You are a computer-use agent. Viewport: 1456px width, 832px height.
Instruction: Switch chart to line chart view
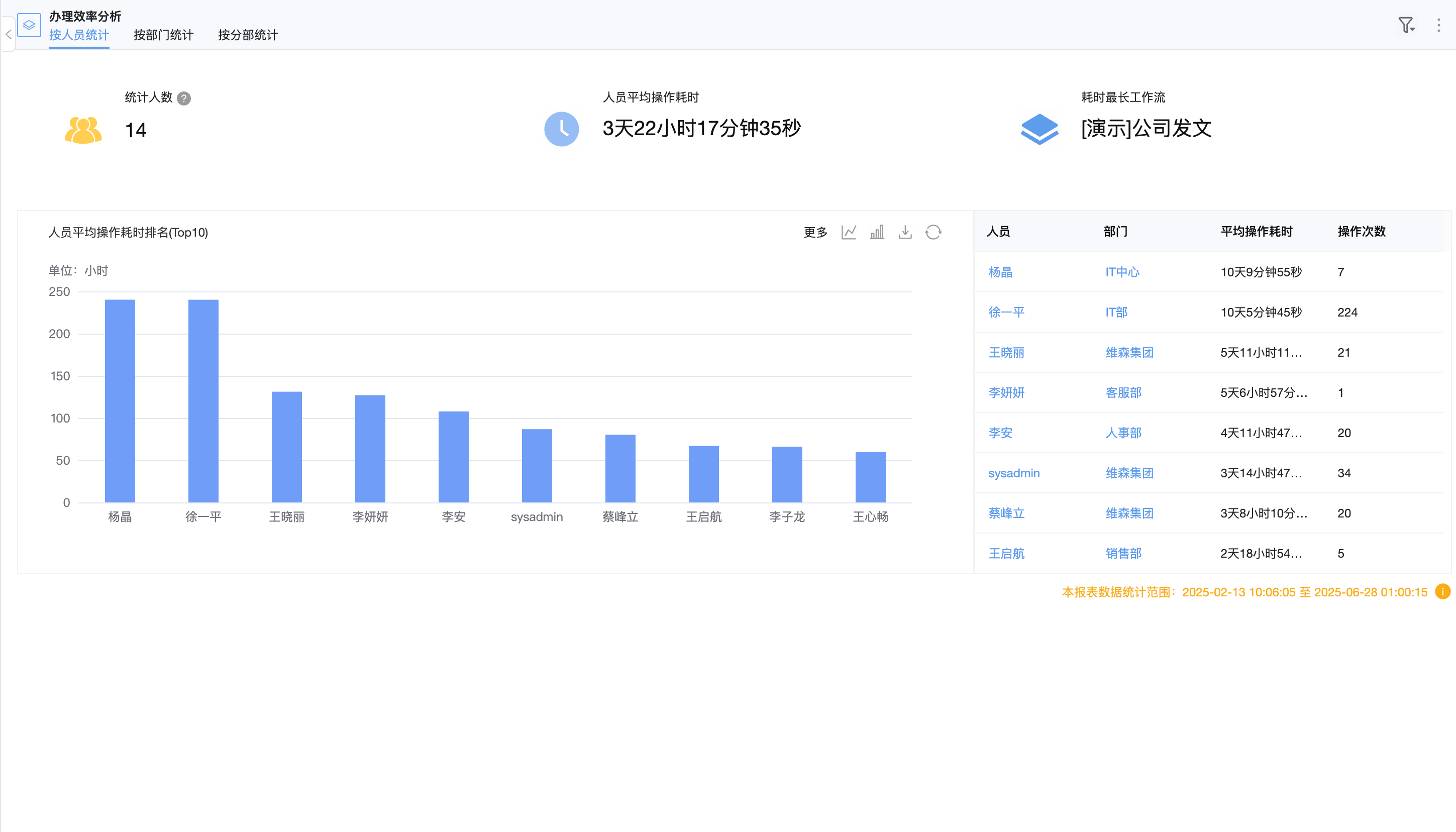pos(849,232)
